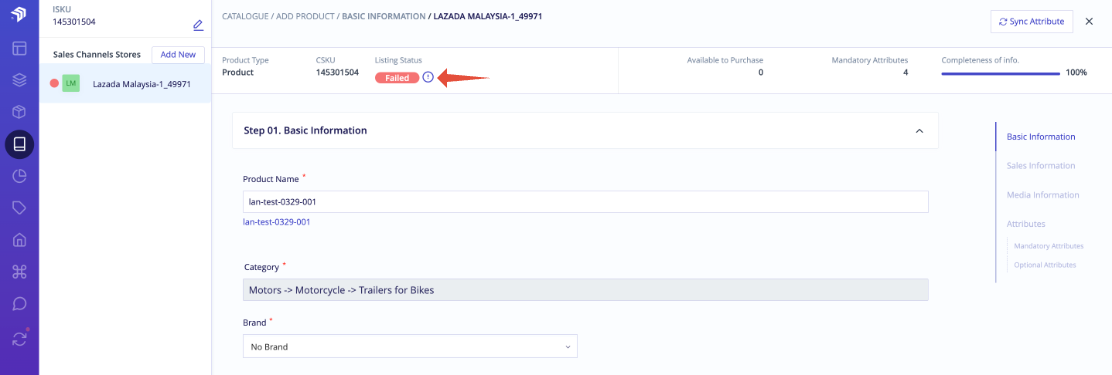Collapse the Step 01 Basic Information section
Viewport: 1112px width, 375px height.
pyautogui.click(x=919, y=131)
